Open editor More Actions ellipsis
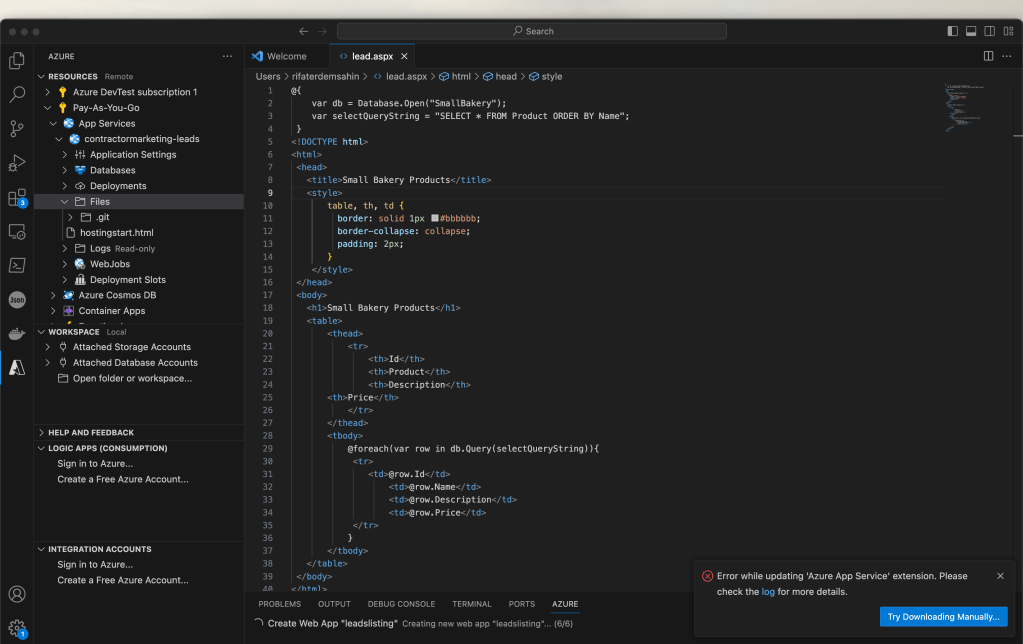Screen dimensions: 1023x644 (1007, 56)
